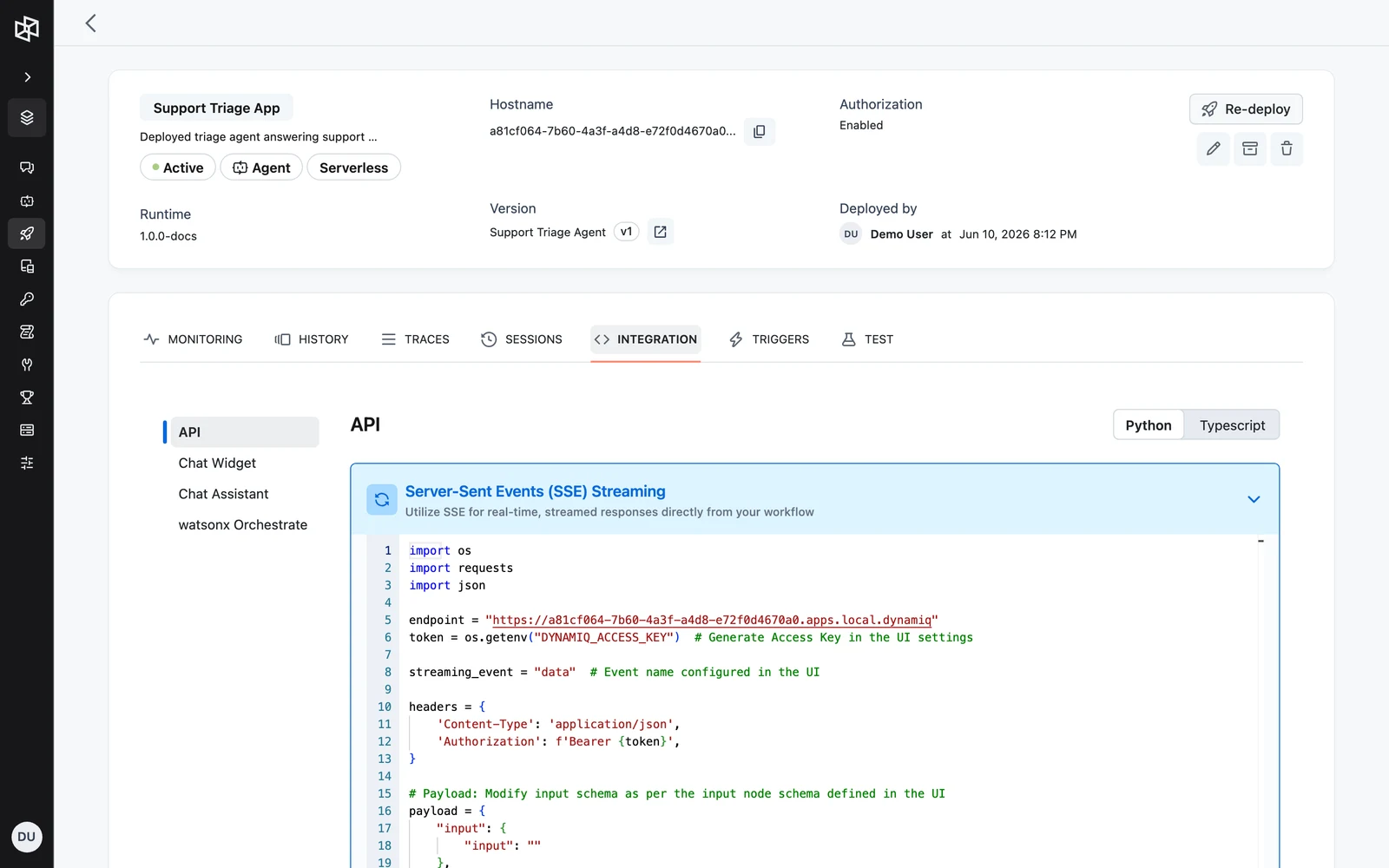The width and height of the screenshot is (1389, 868).
Task: Open the chat bubbles sidebar icon
Action: (x=27, y=168)
